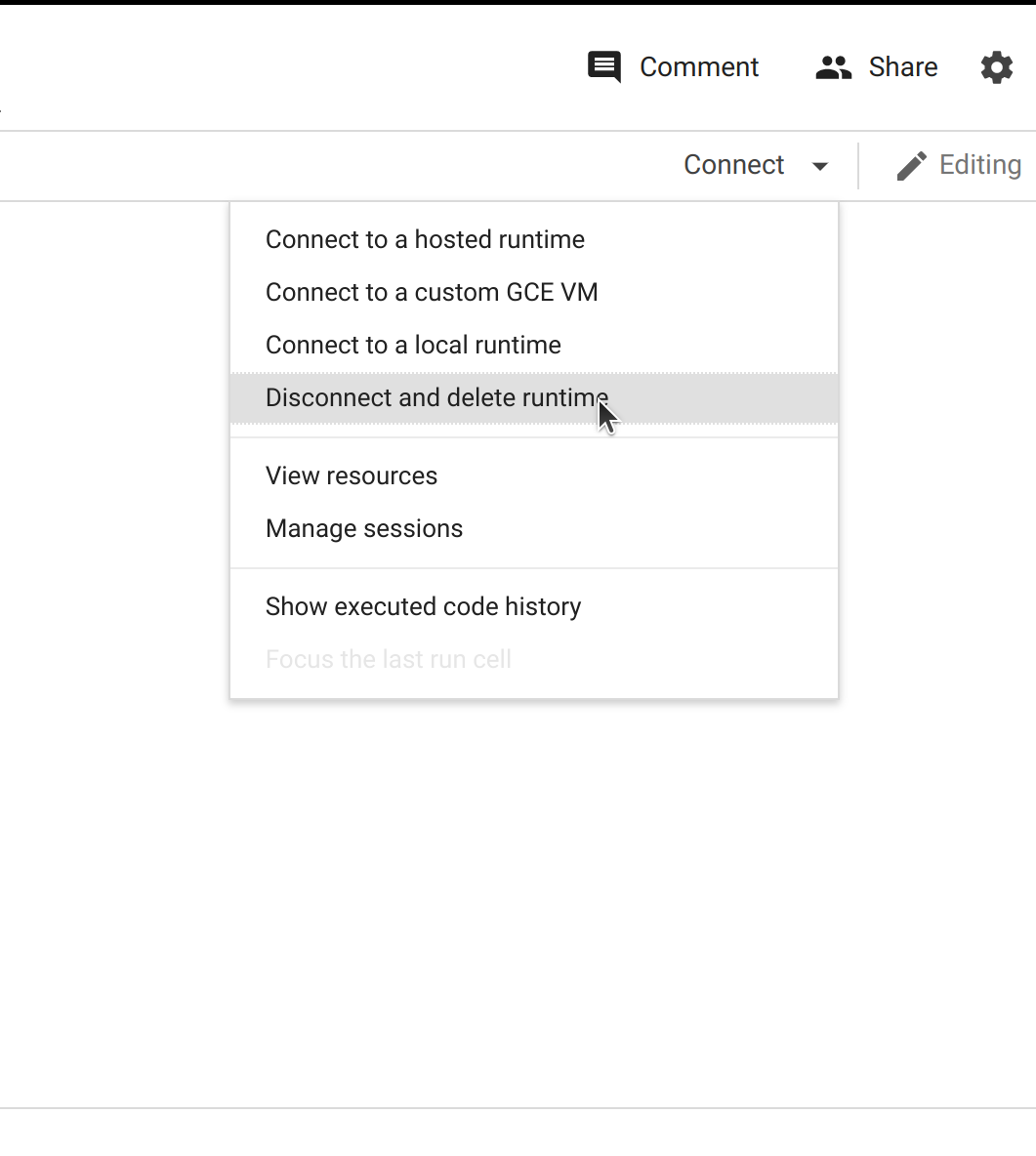The width and height of the screenshot is (1036, 1156).
Task: Click the Share people icon
Action: click(832, 66)
